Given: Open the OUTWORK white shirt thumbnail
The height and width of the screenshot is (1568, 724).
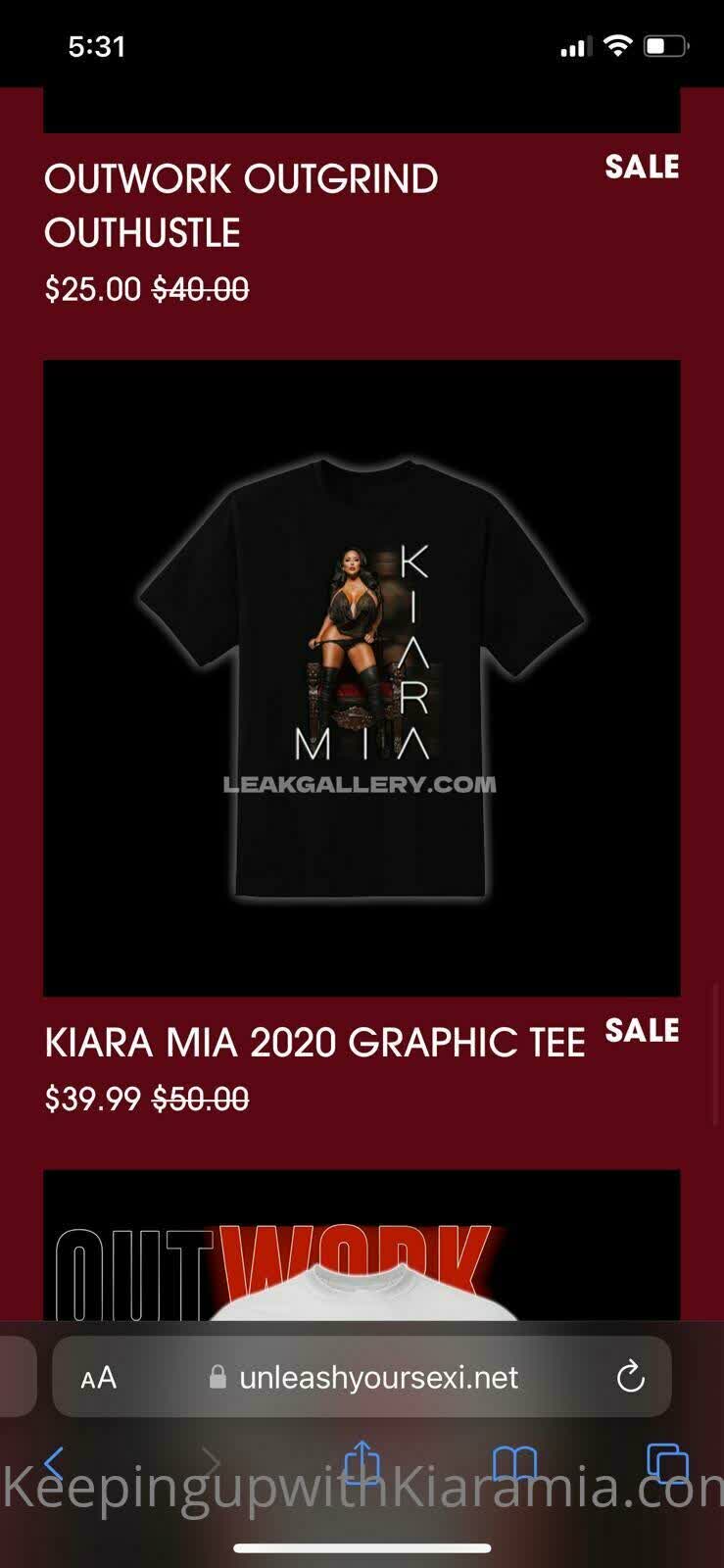Looking at the screenshot, I should tap(362, 1245).
